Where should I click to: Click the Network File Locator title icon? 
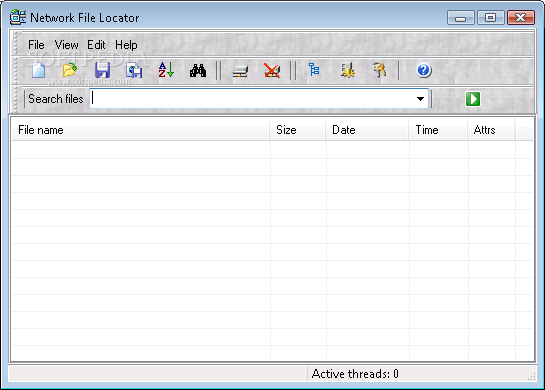[x=18, y=17]
